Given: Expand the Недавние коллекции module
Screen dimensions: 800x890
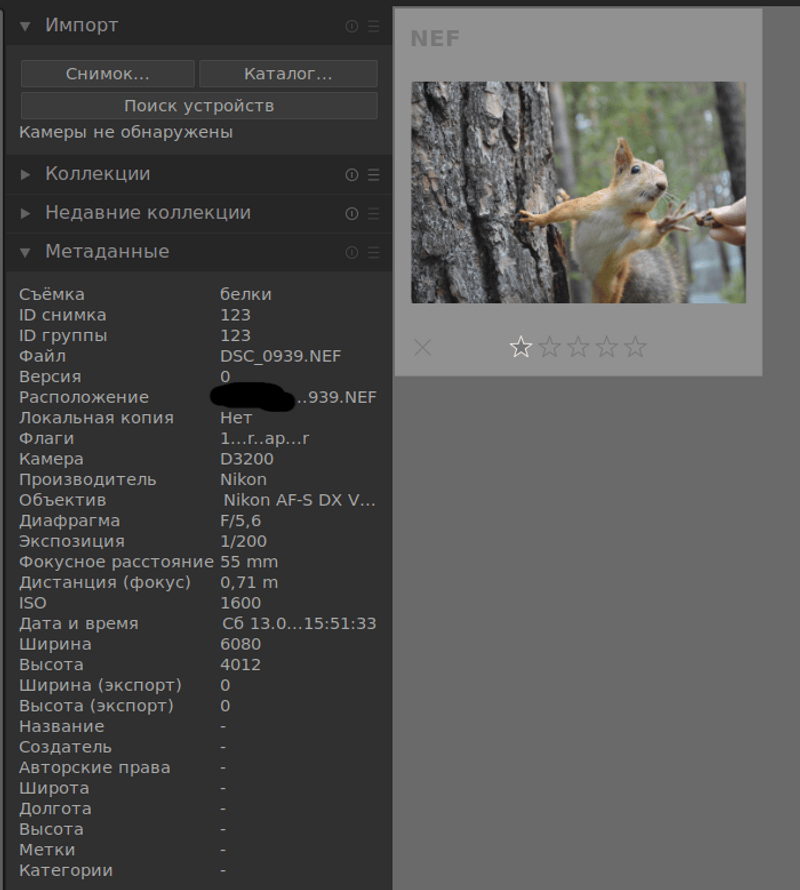Looking at the screenshot, I should pyautogui.click(x=25, y=213).
